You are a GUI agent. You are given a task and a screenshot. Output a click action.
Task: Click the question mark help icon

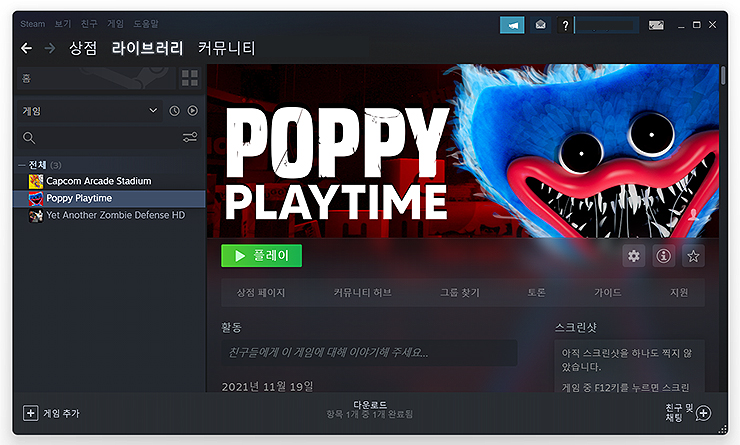point(565,25)
